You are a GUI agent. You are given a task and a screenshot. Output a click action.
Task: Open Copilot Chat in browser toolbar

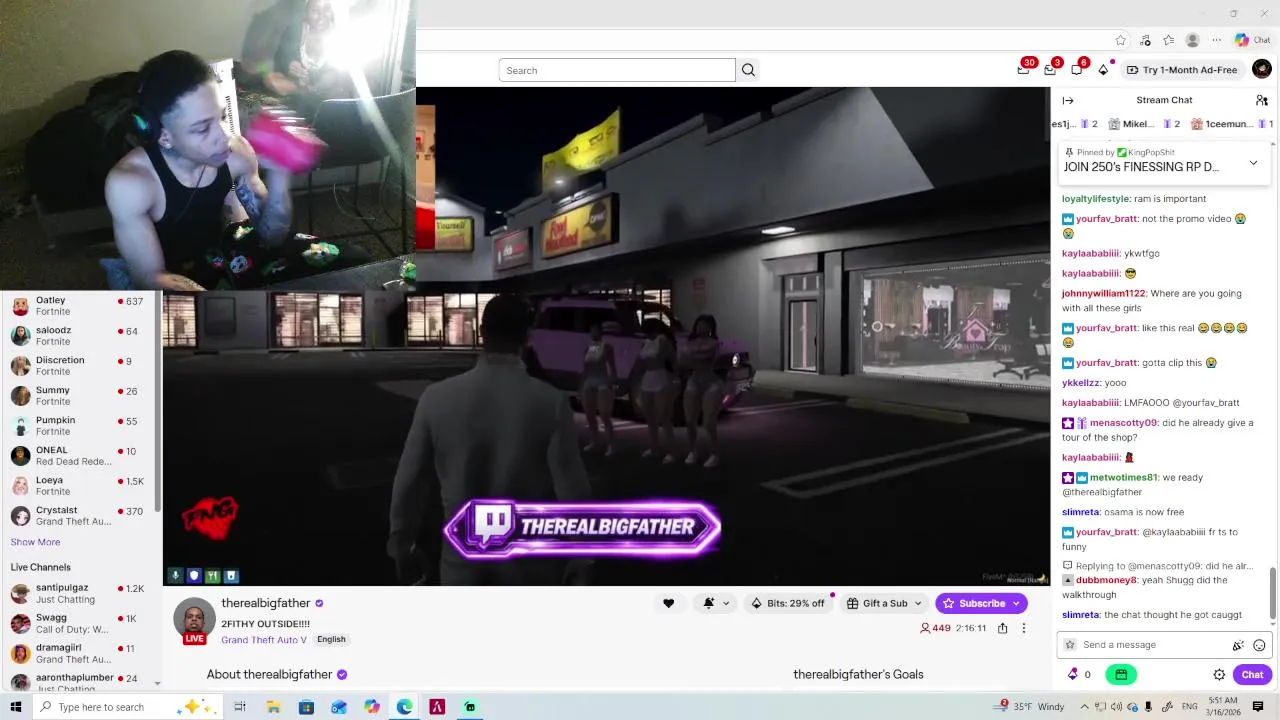coord(1252,40)
